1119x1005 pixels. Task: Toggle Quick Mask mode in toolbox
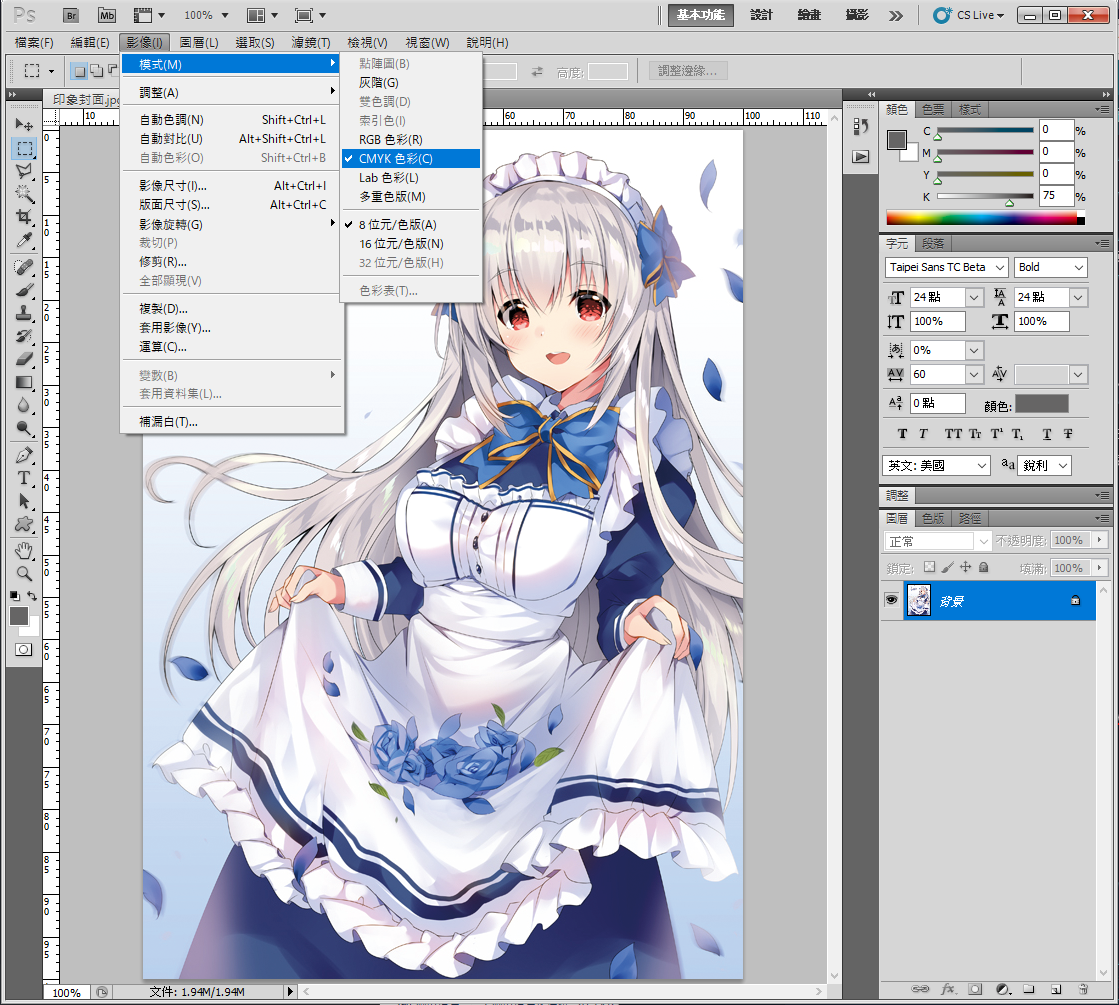pyautogui.click(x=24, y=650)
